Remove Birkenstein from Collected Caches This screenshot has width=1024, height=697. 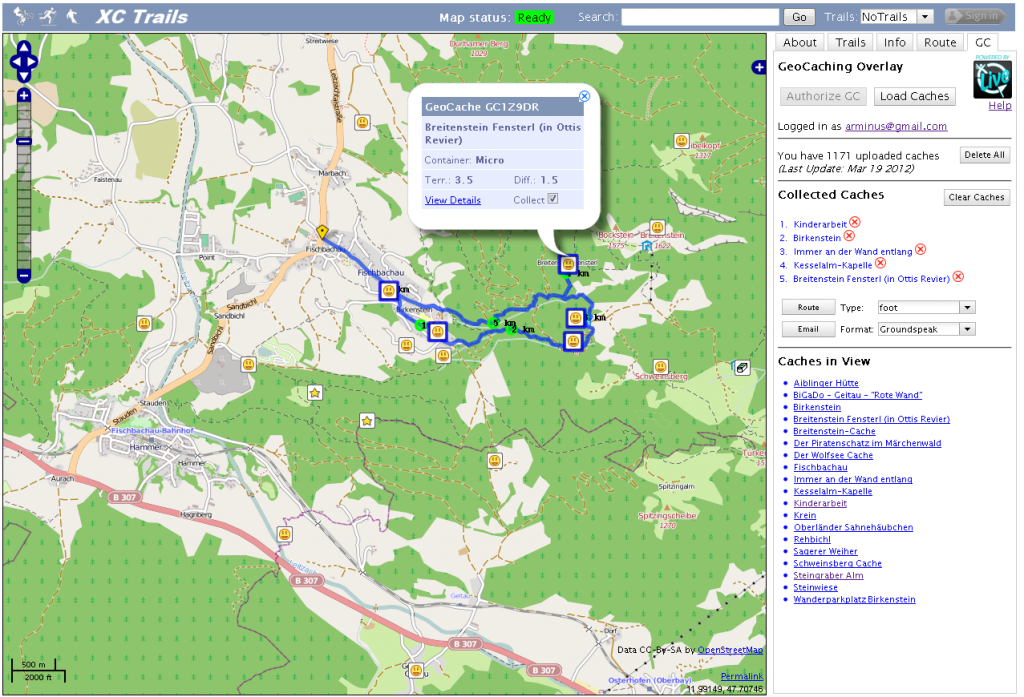pyautogui.click(x=849, y=236)
